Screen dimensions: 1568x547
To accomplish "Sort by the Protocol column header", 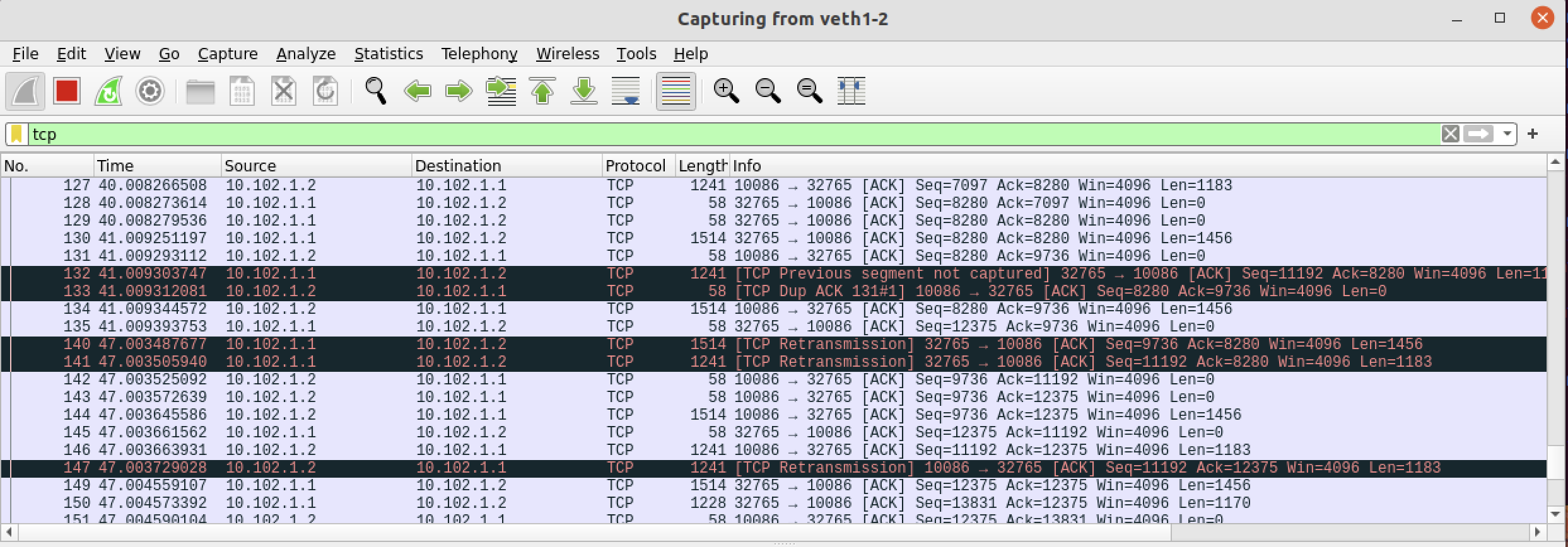I will pyautogui.click(x=638, y=166).
